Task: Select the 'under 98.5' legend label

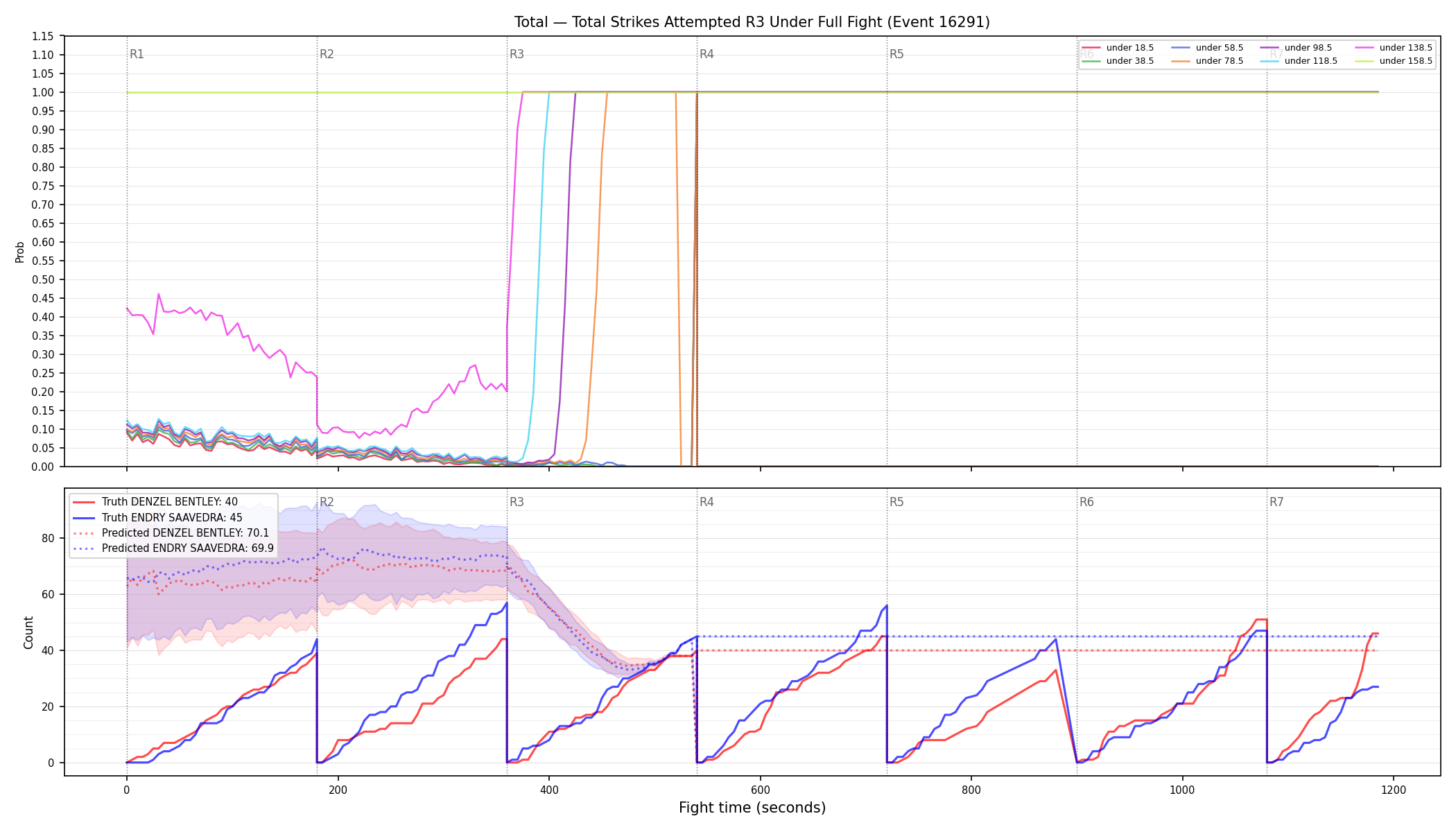Action: tap(1308, 48)
